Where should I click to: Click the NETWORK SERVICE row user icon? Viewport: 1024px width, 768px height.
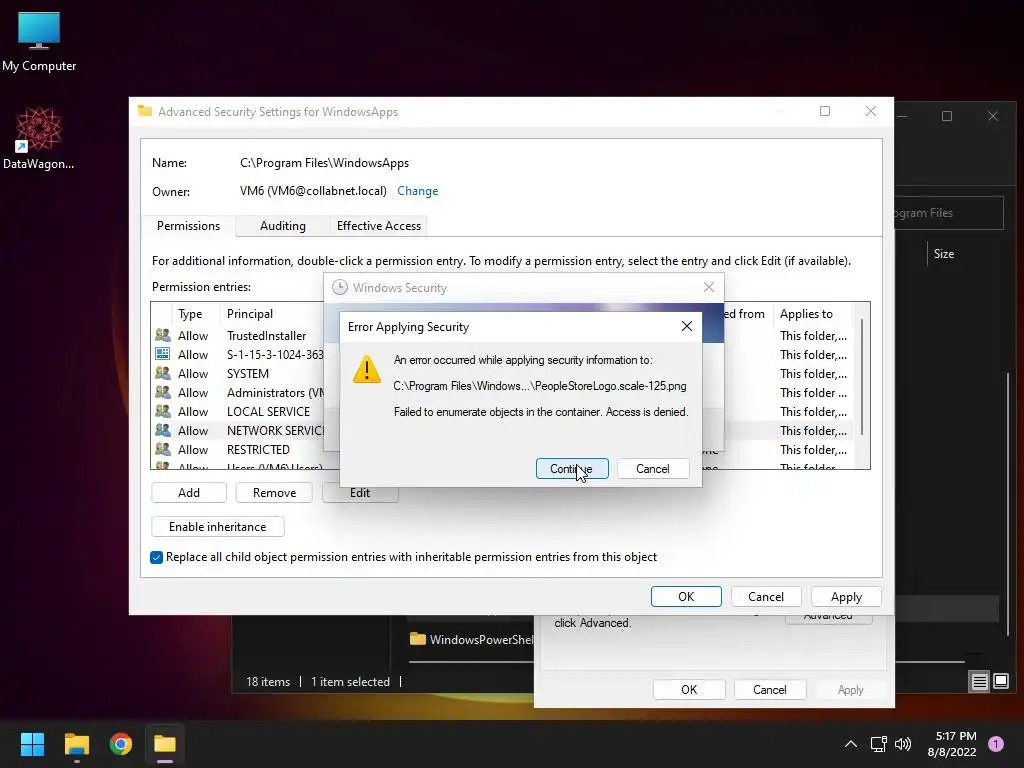click(163, 430)
